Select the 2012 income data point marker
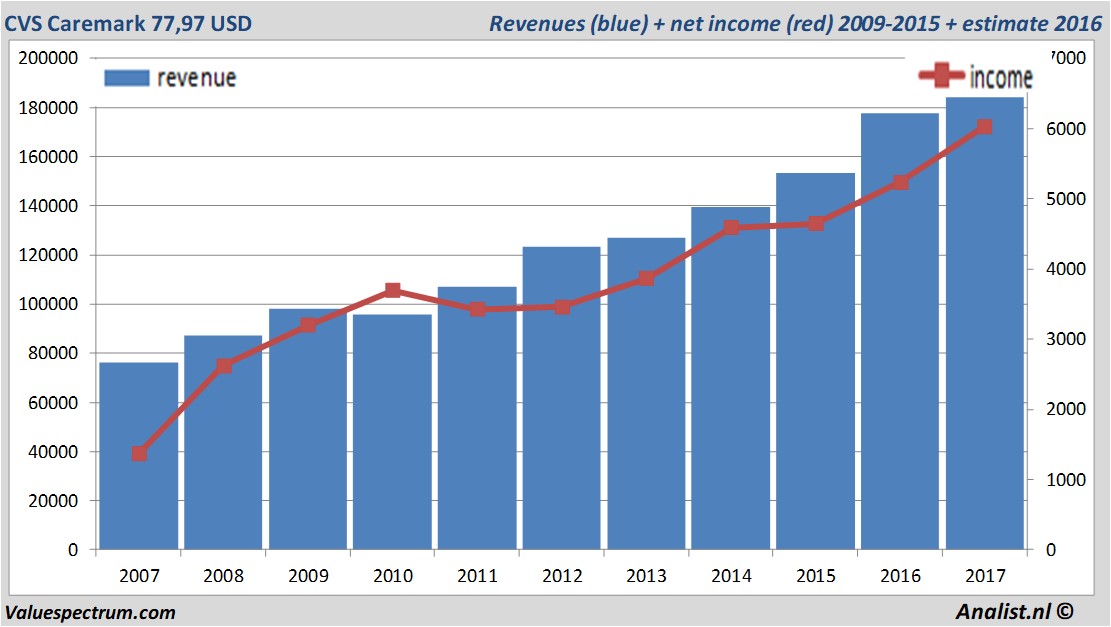This screenshot has height=627, width=1111. coord(562,307)
